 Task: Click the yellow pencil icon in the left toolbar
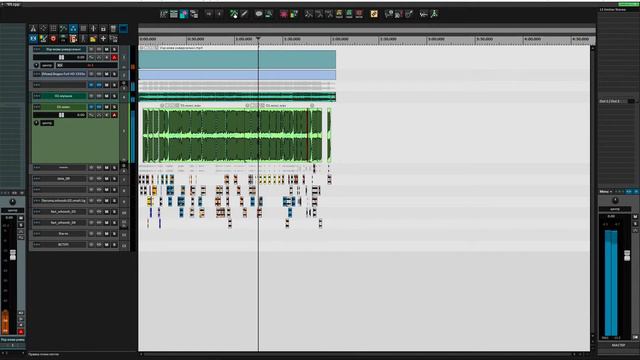coord(43,38)
